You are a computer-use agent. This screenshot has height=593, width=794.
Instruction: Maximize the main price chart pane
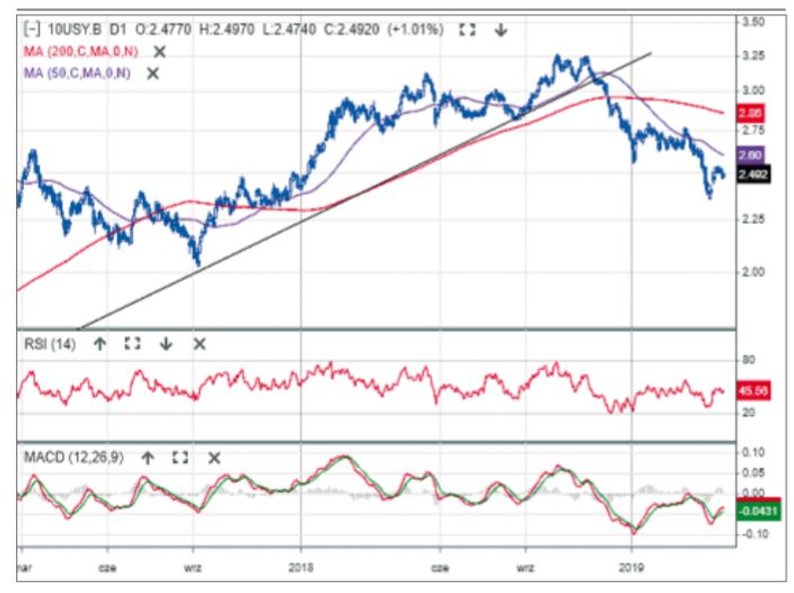[x=467, y=30]
